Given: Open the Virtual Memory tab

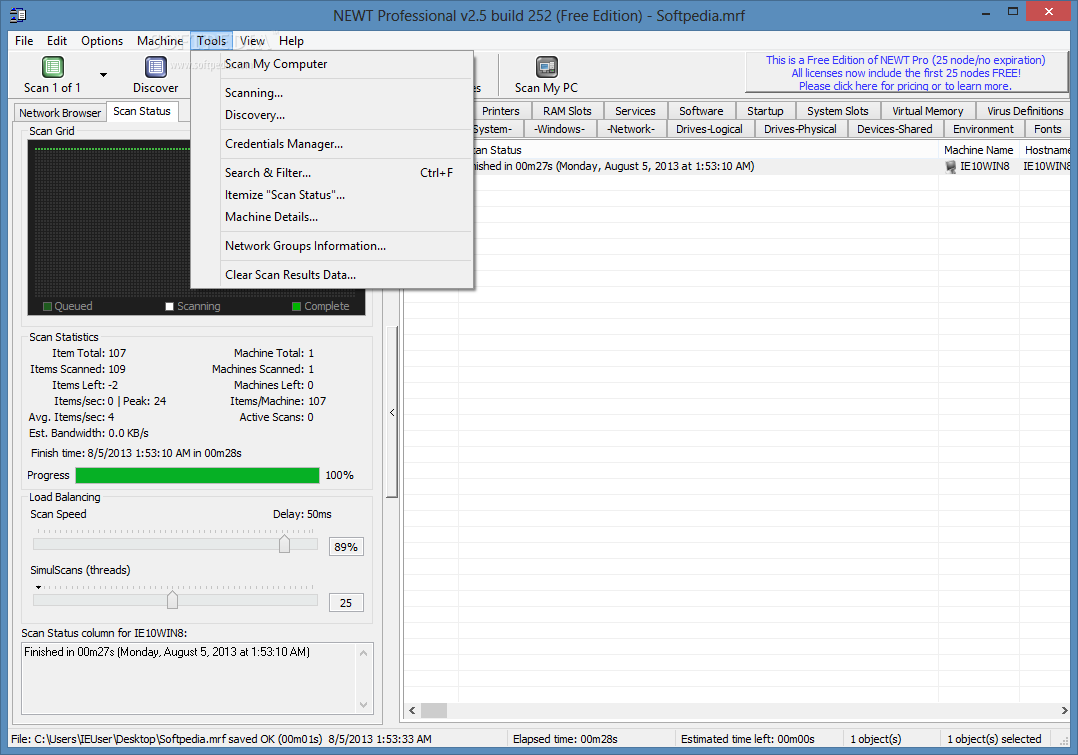Looking at the screenshot, I should click(x=927, y=111).
